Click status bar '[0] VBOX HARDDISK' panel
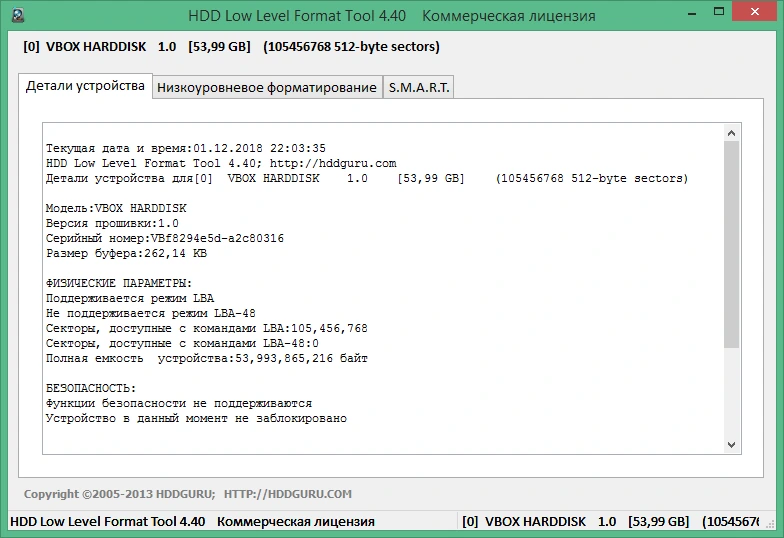 (x=611, y=522)
